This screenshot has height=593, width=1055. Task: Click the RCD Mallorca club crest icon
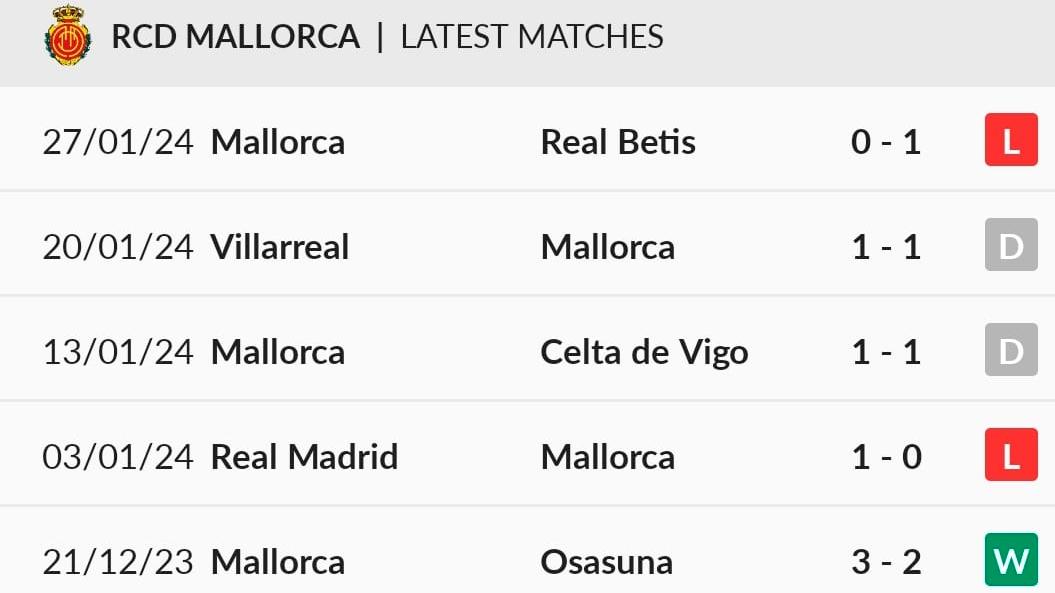tap(67, 36)
